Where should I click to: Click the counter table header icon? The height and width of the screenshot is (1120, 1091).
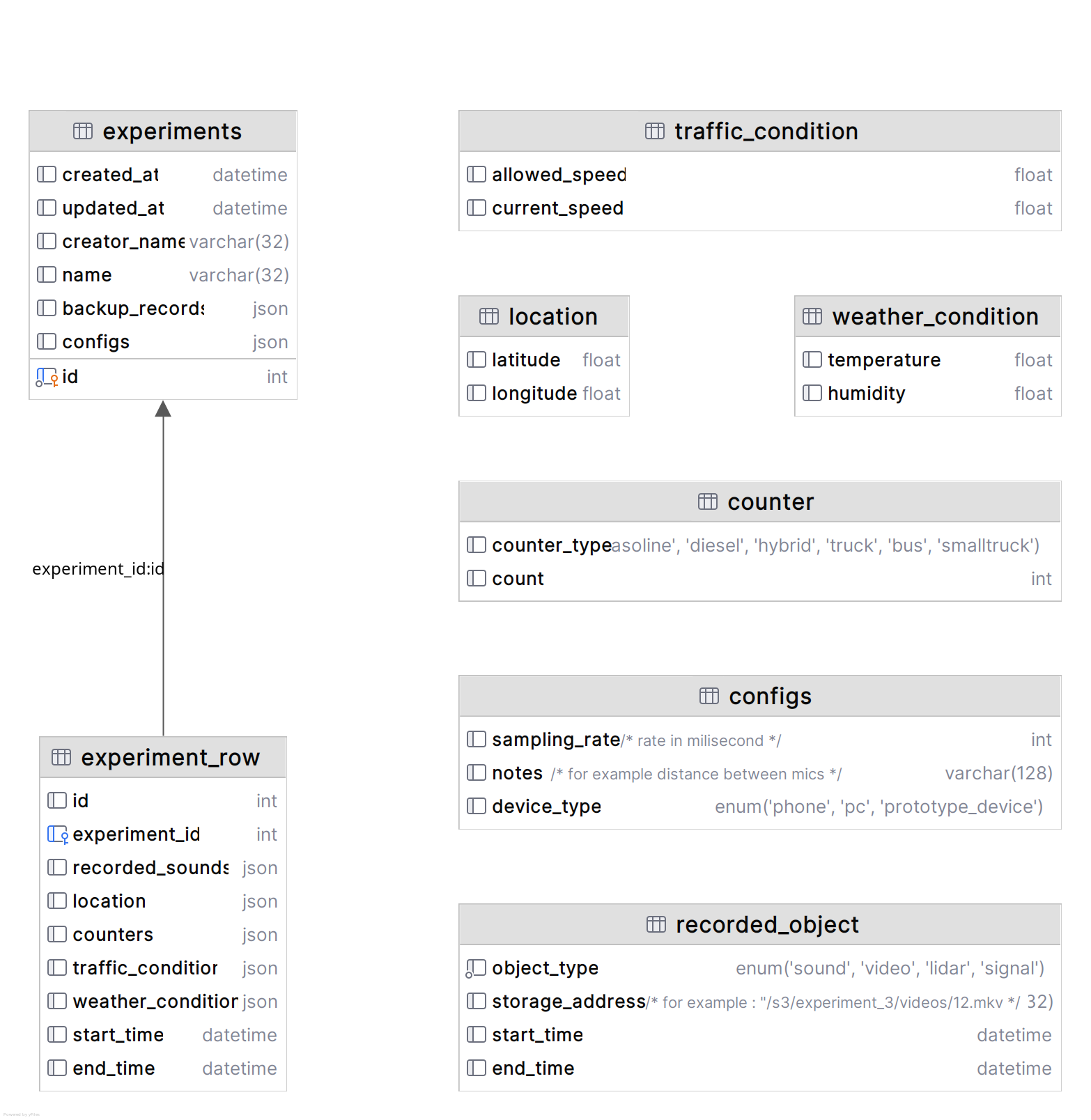click(708, 501)
